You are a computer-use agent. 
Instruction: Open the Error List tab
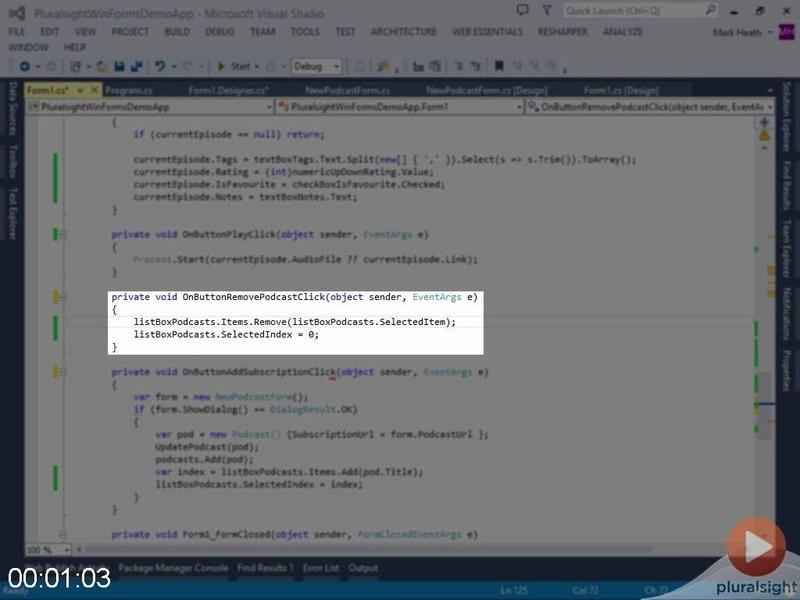pyautogui.click(x=321, y=568)
